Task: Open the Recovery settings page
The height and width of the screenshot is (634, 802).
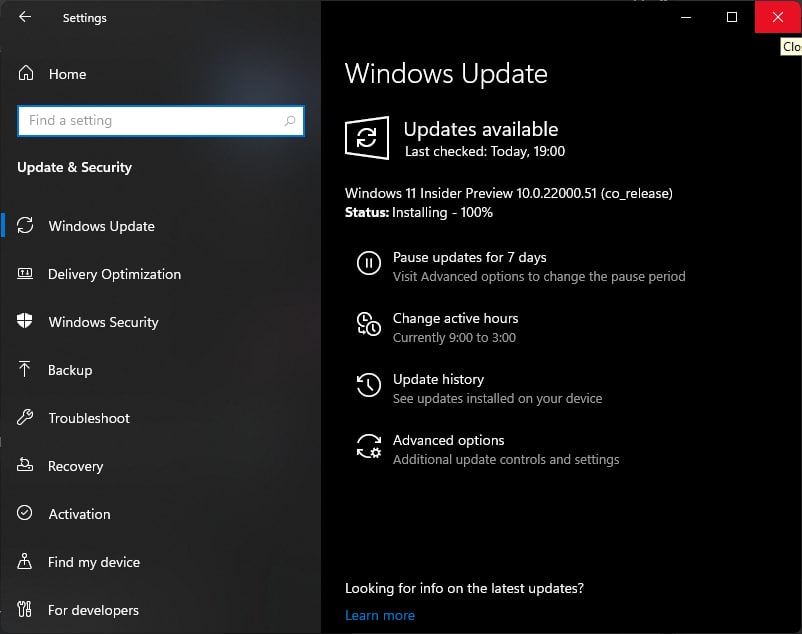Action: pos(75,466)
